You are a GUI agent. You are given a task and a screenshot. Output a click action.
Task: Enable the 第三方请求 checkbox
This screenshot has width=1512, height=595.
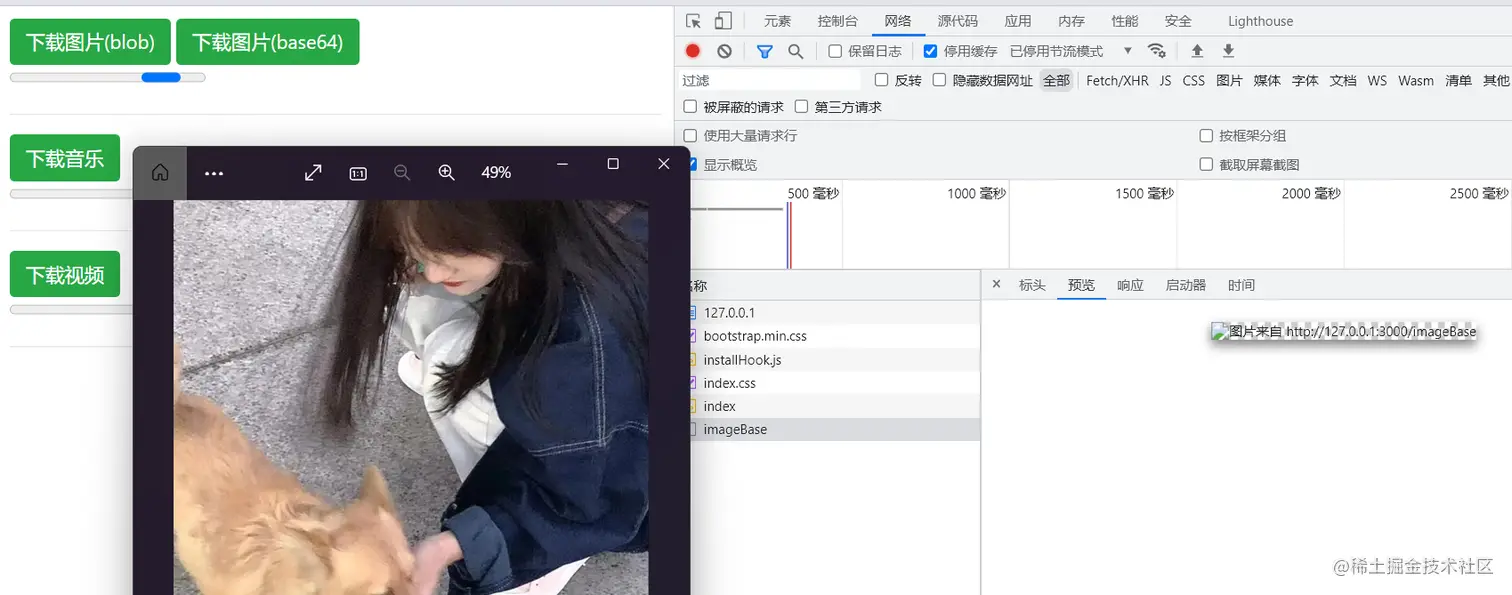(801, 107)
